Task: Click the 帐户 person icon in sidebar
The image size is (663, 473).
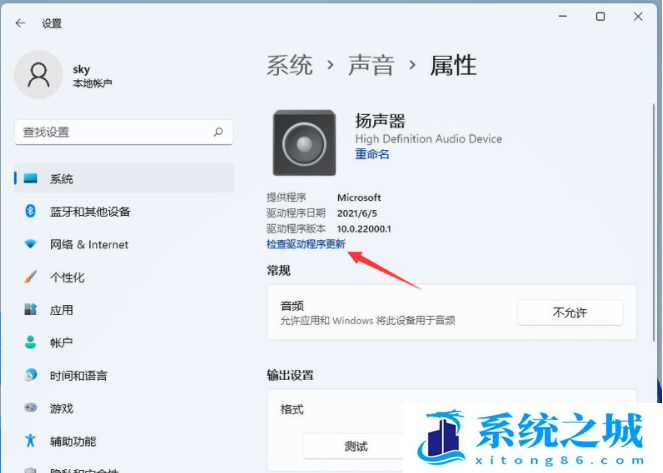Action: pyautogui.click(x=31, y=343)
